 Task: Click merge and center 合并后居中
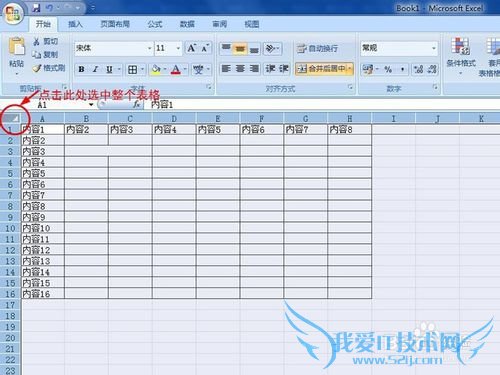pos(321,69)
